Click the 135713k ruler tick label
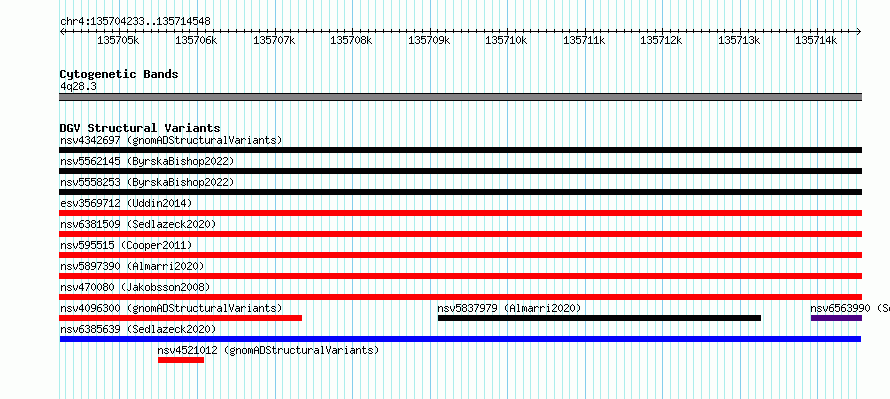890x399 pixels. click(x=739, y=40)
